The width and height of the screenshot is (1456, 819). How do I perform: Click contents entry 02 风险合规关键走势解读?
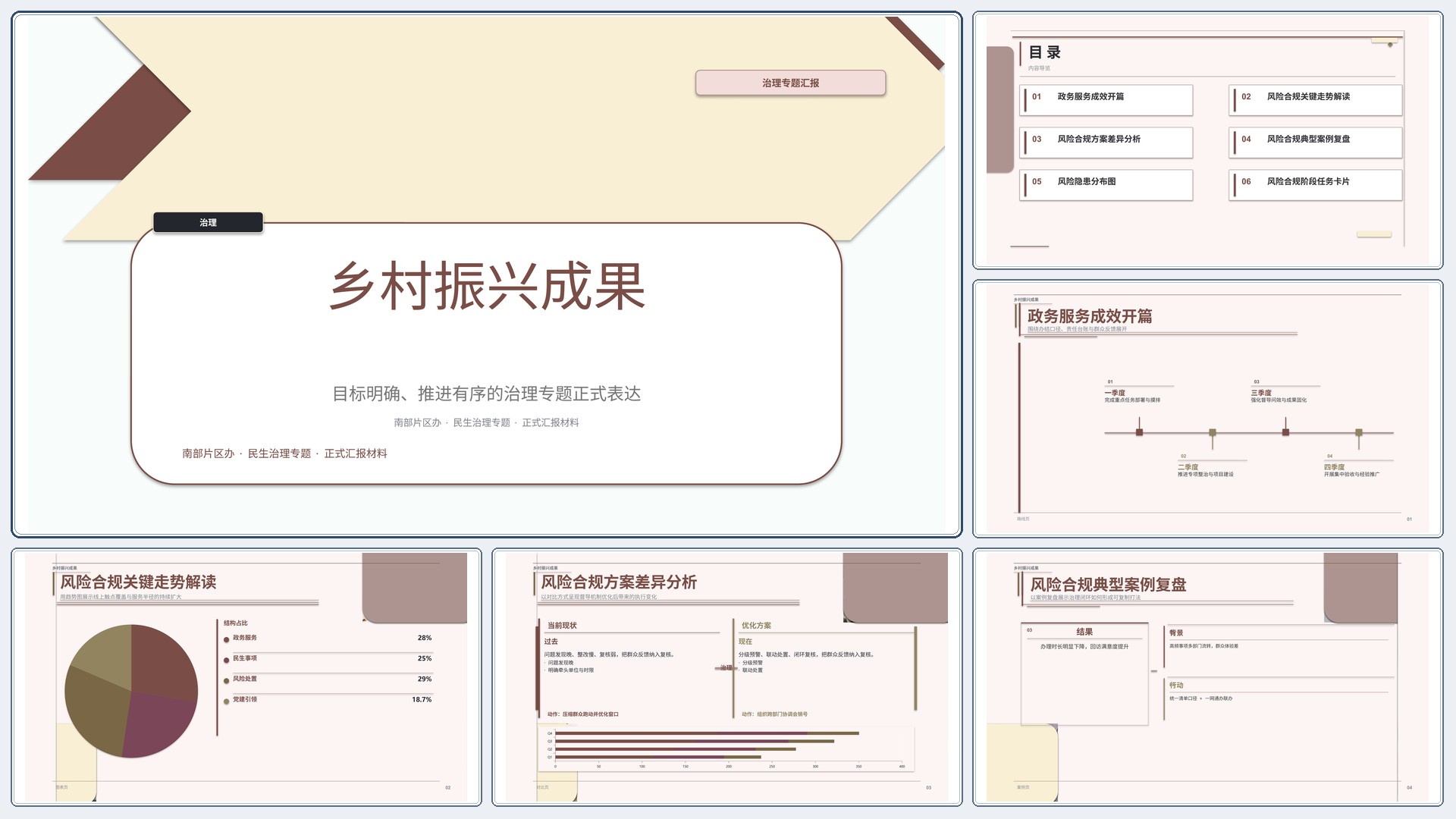coord(1315,100)
